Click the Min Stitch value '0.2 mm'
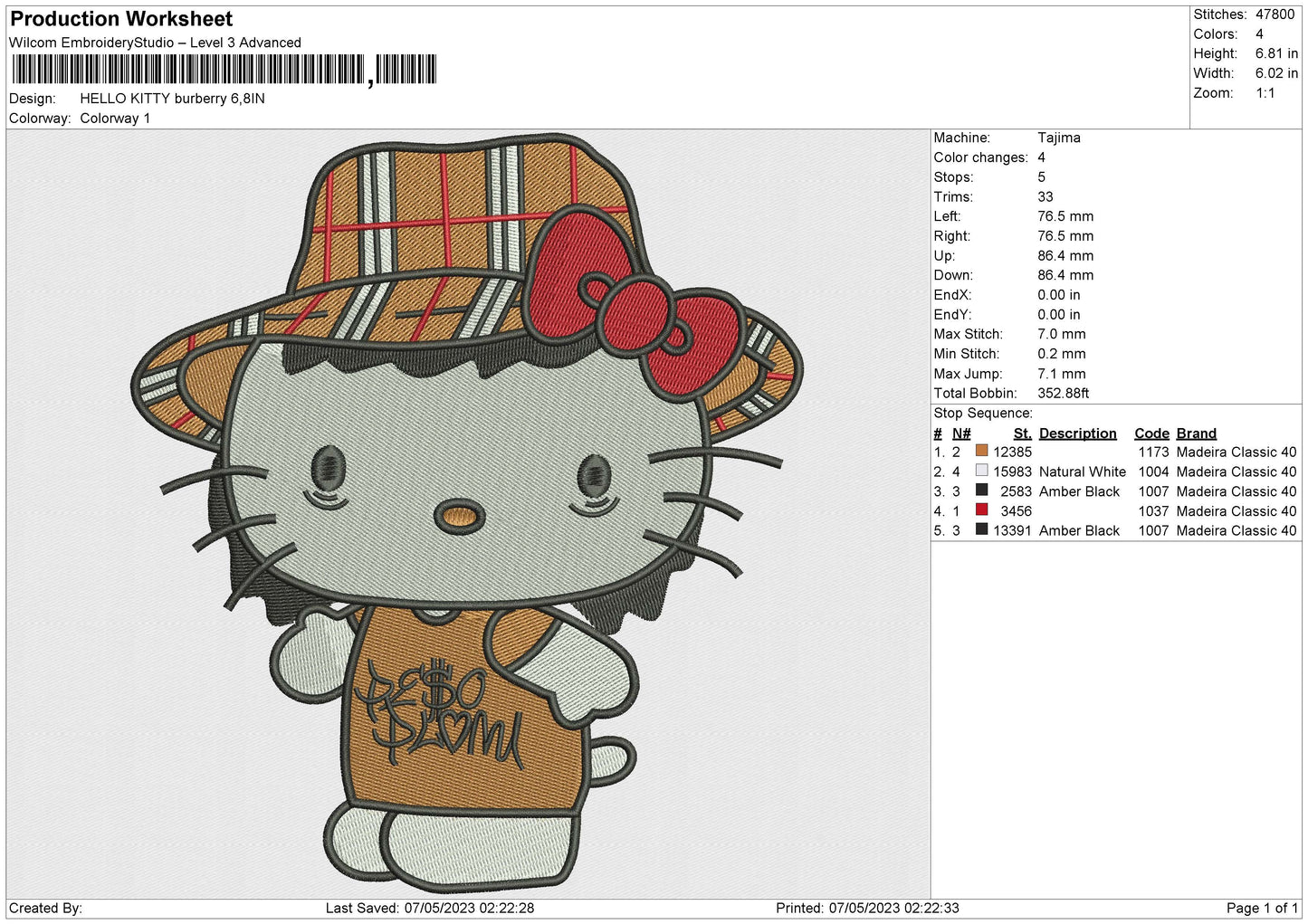 pos(1062,354)
